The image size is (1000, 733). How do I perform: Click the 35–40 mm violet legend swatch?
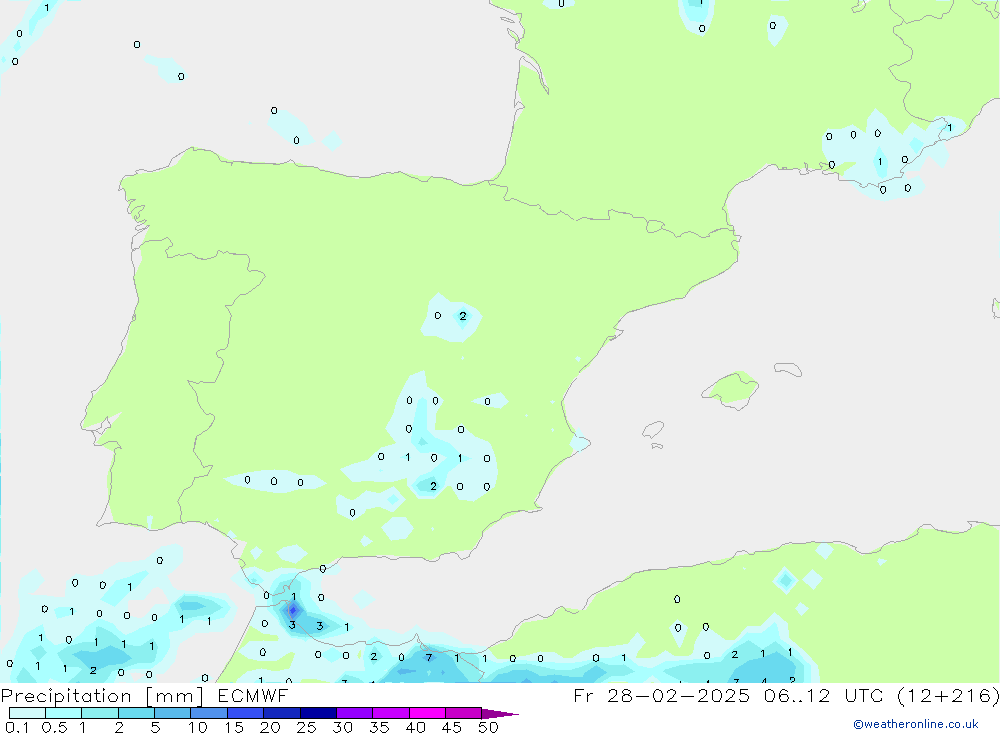pyautogui.click(x=391, y=713)
